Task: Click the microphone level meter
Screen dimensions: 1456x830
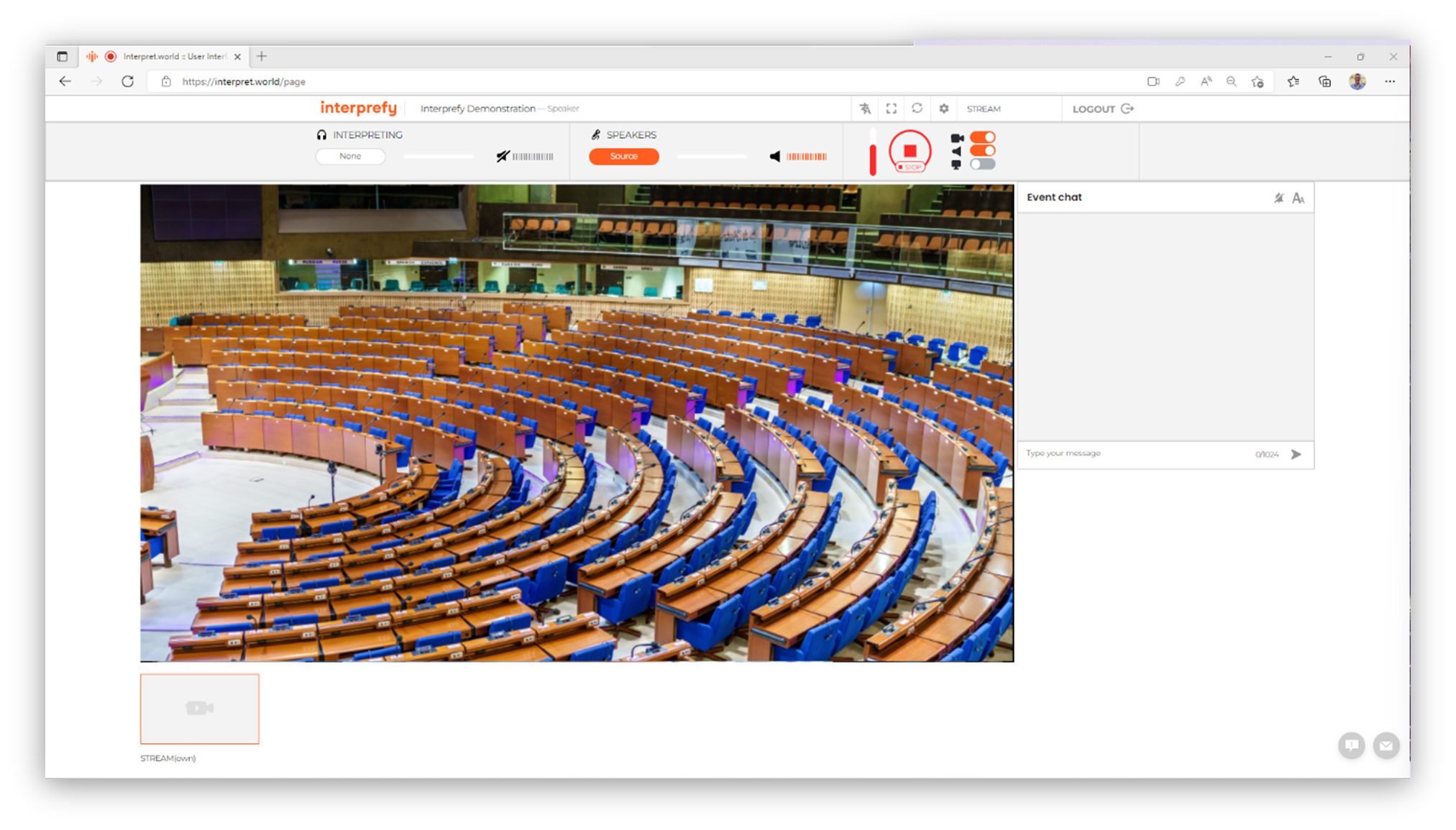Action: [x=873, y=152]
